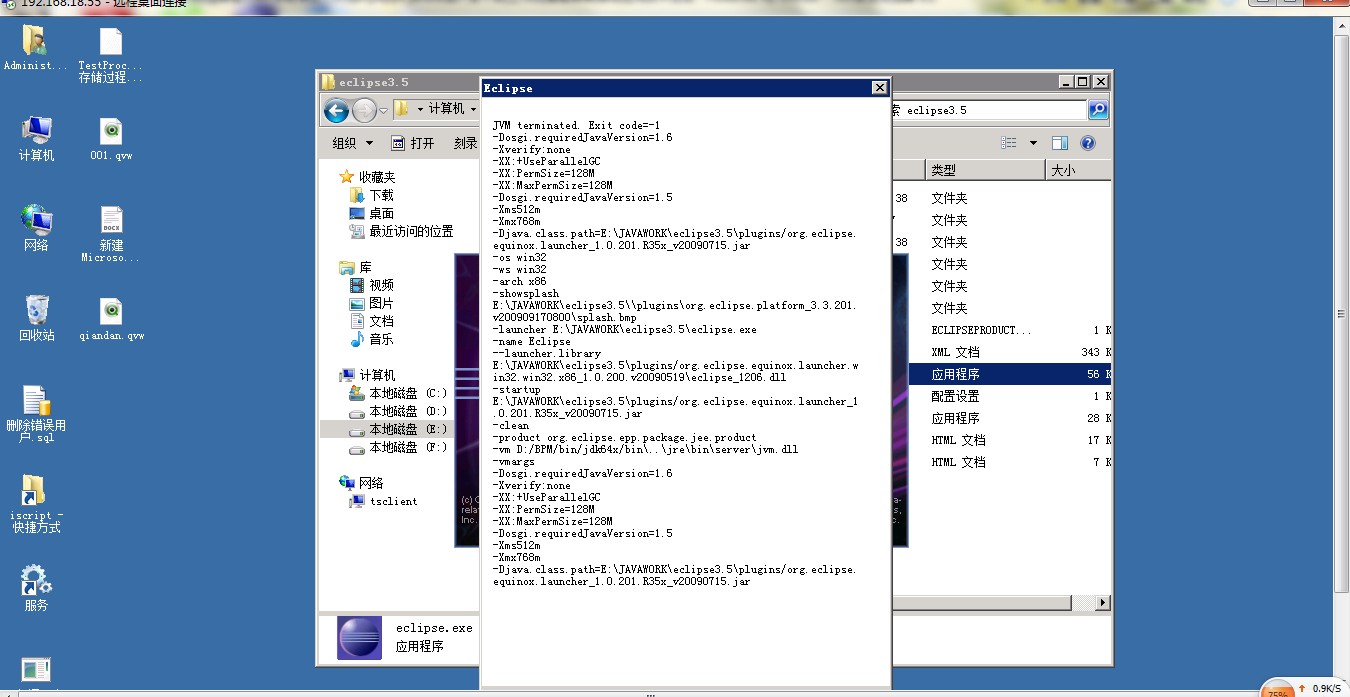Click the 大小 column header
Image resolution: width=1350 pixels, height=697 pixels.
tap(1078, 170)
